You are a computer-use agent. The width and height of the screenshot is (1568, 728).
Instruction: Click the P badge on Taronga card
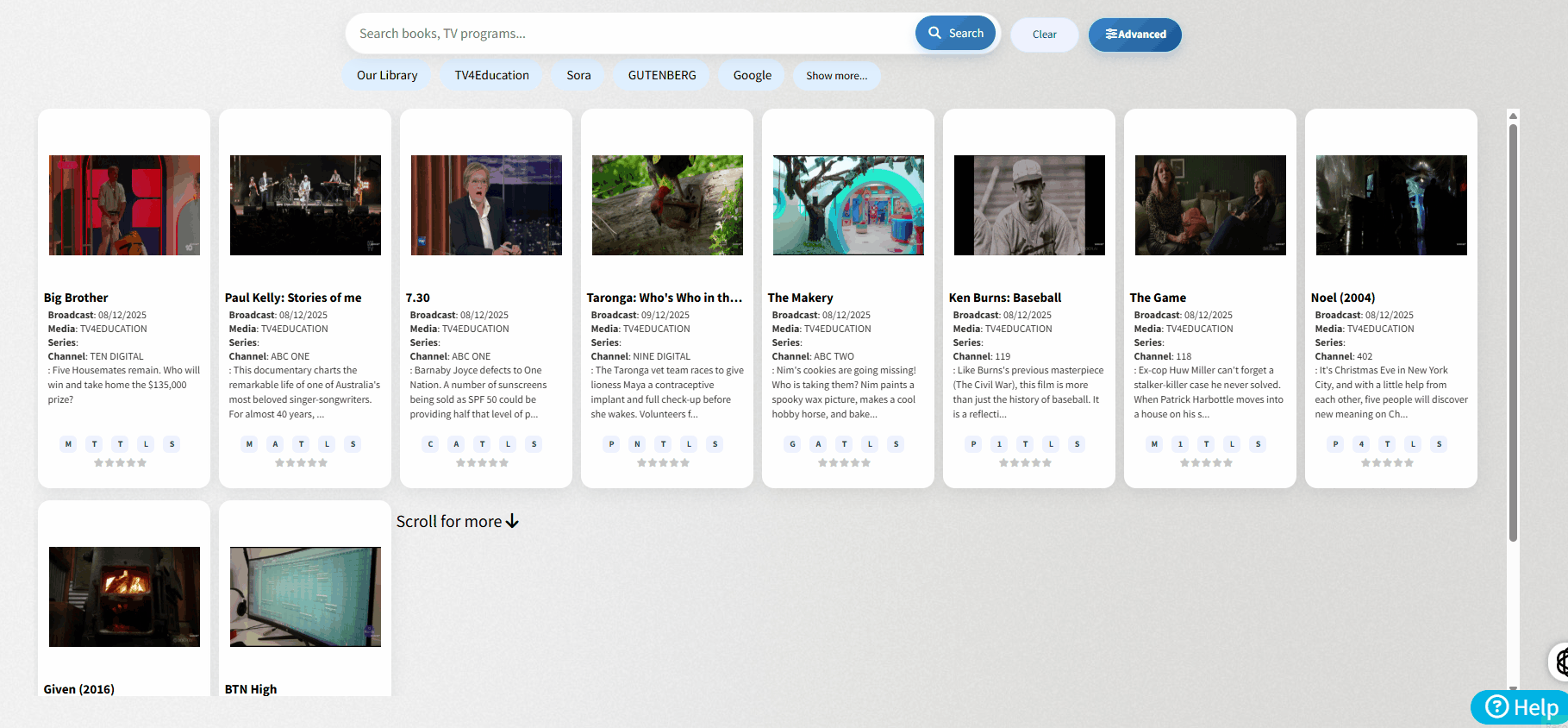(x=611, y=444)
